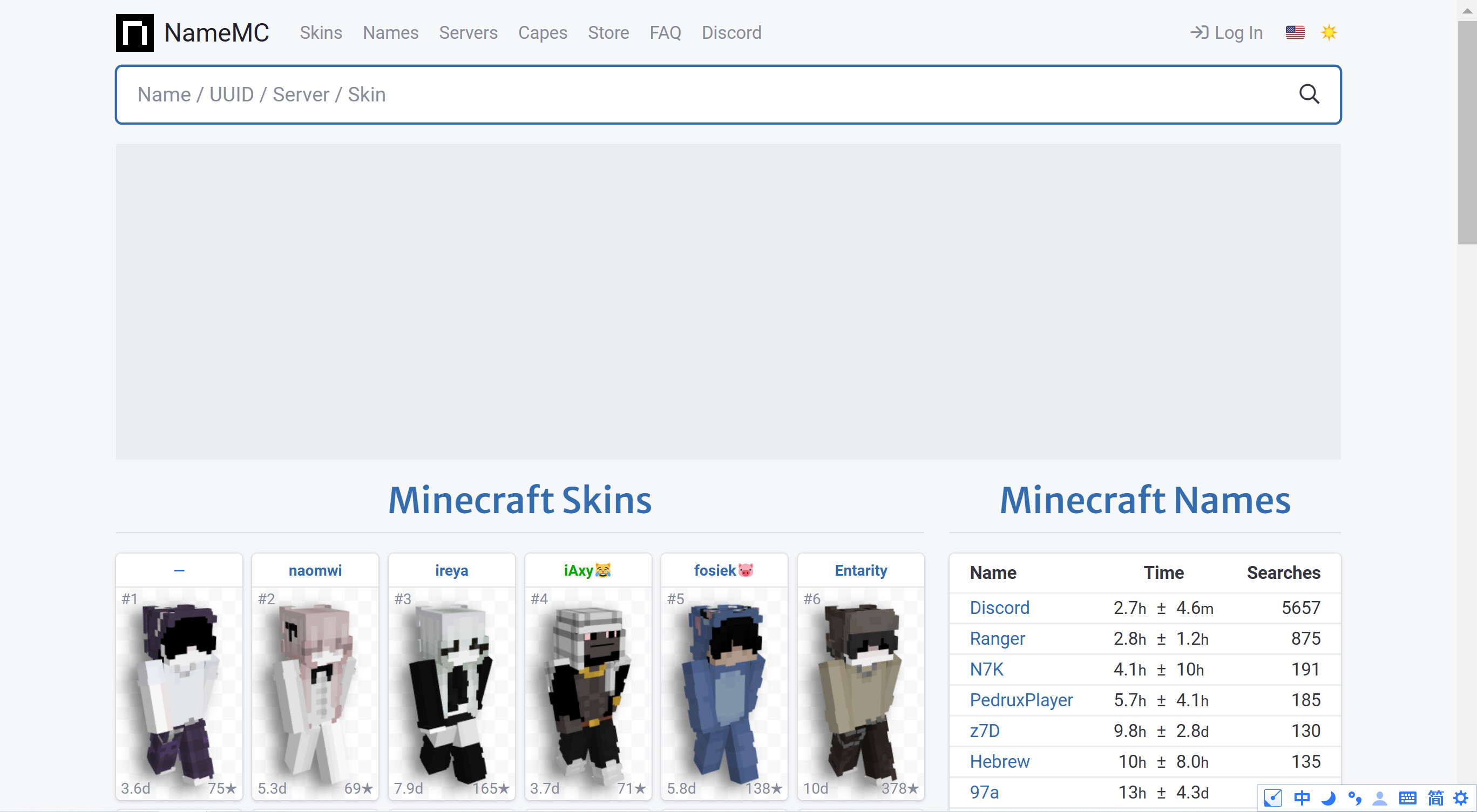Viewport: 1477px width, 812px height.
Task: Click the dash profile name on skin #1
Action: pos(179,570)
